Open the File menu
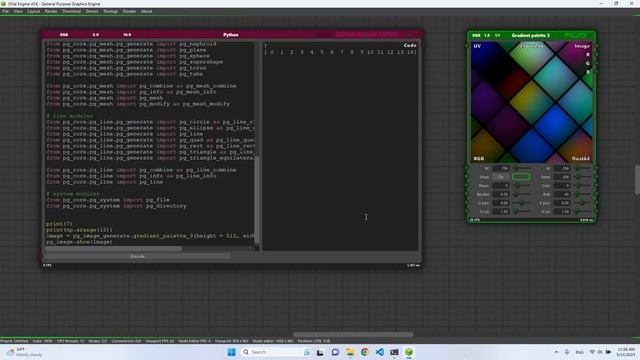This screenshot has width=640, height=360. pos(5,11)
